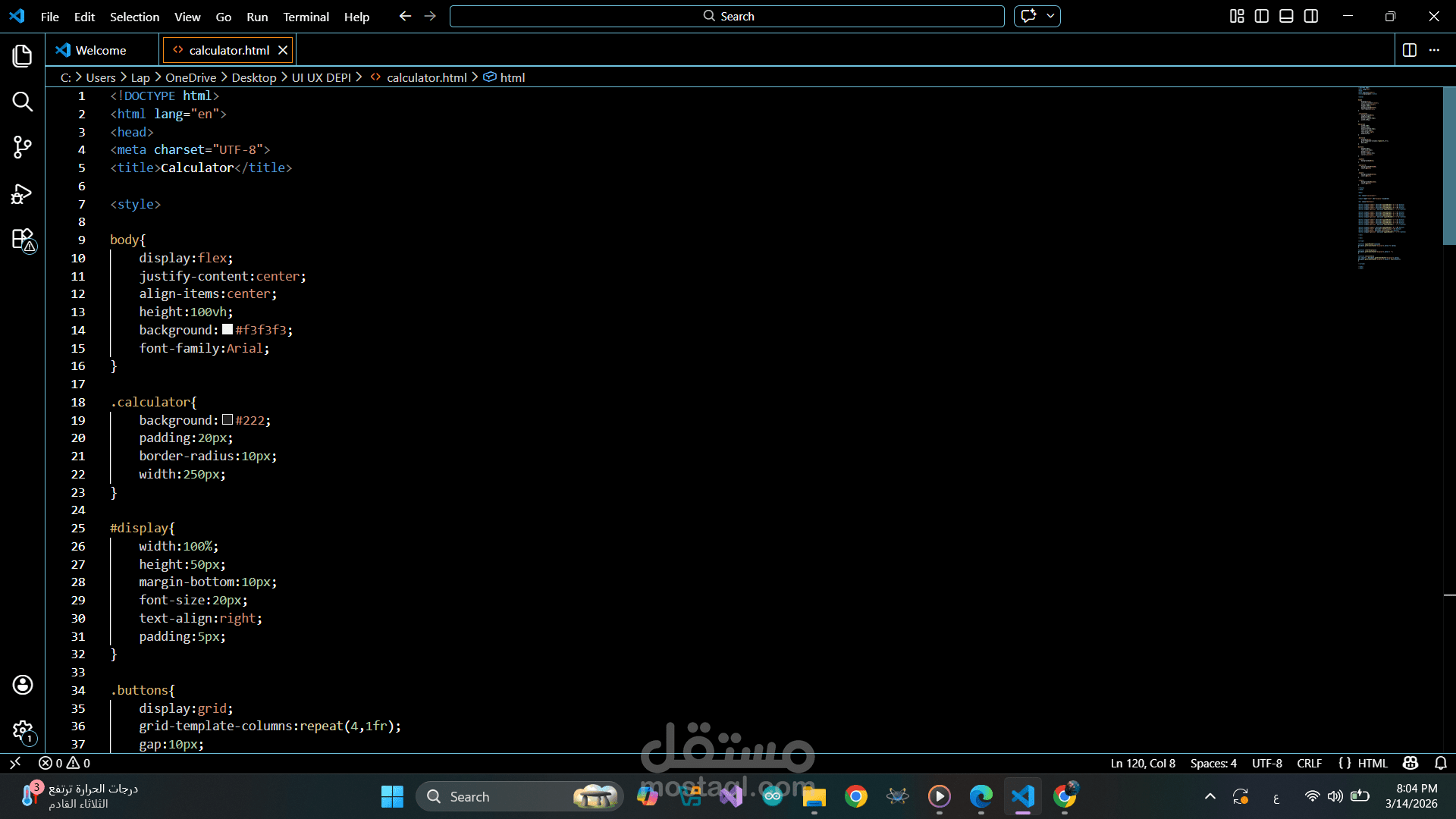Open the editor More Actions ellipsis menu
The height and width of the screenshot is (819, 1456).
[1434, 50]
